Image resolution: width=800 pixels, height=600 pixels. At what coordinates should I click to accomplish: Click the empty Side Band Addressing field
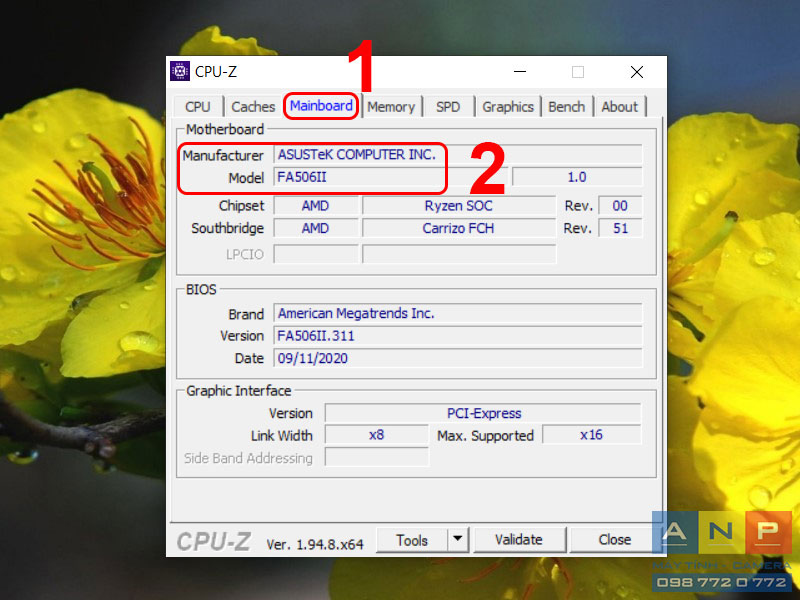tap(377, 458)
